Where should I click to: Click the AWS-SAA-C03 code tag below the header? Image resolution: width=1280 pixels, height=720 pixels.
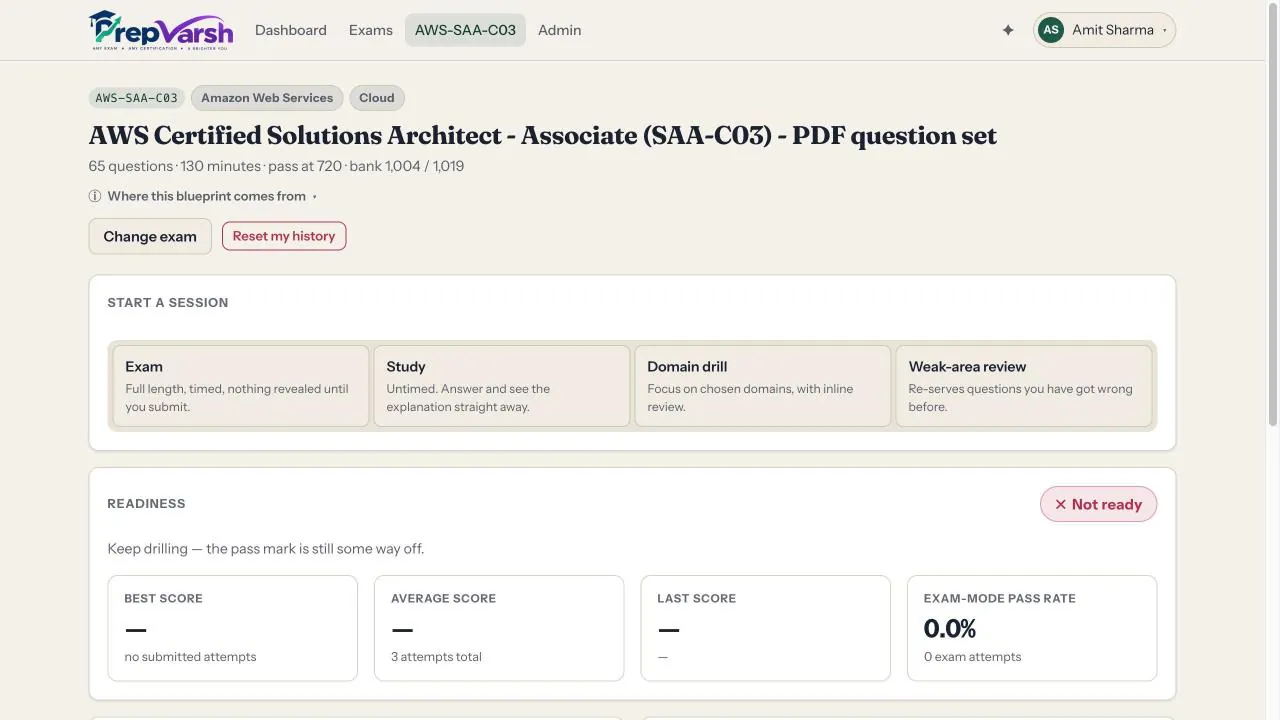tap(137, 98)
